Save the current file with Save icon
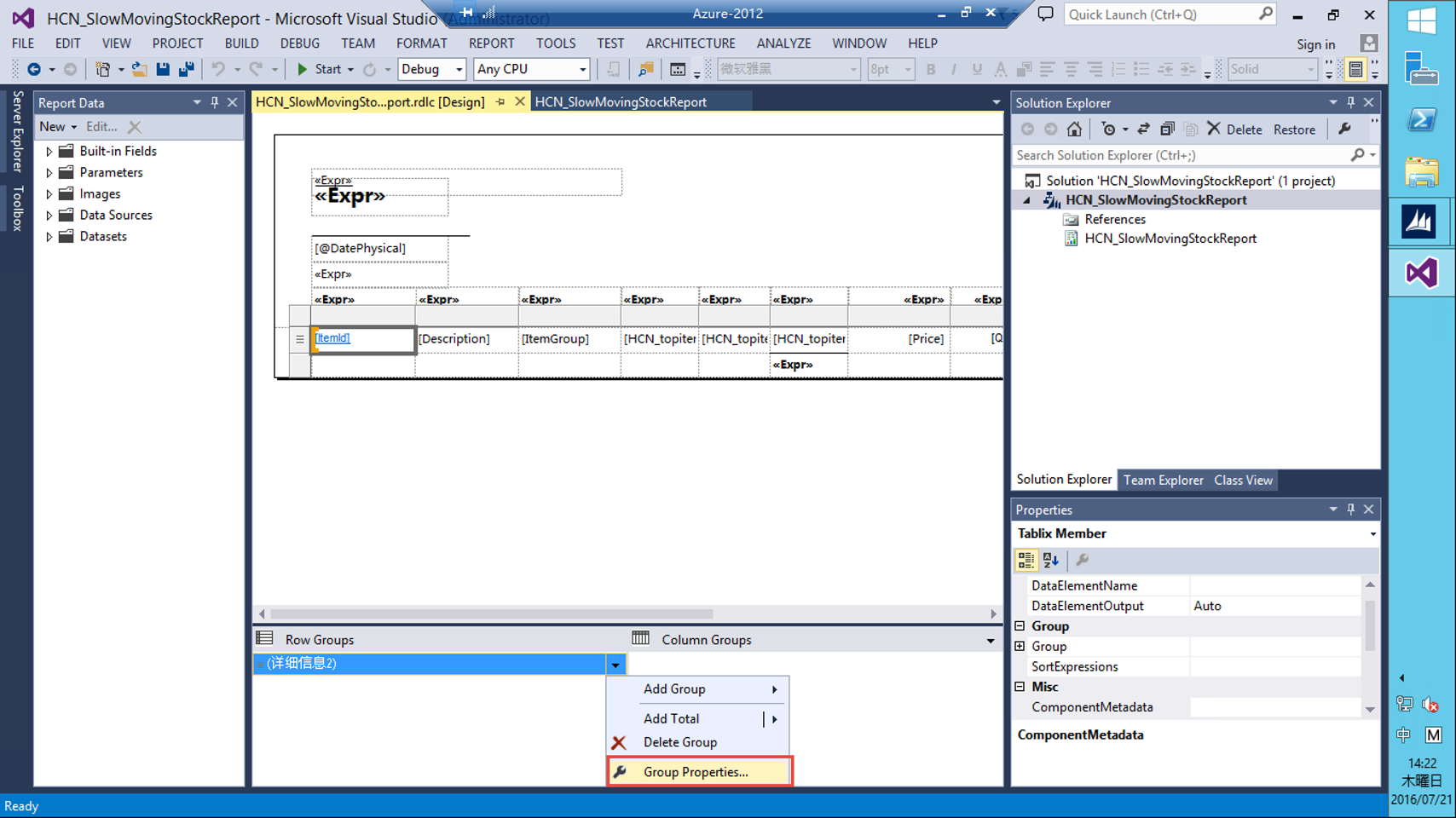Image resolution: width=1456 pixels, height=818 pixels. [162, 69]
